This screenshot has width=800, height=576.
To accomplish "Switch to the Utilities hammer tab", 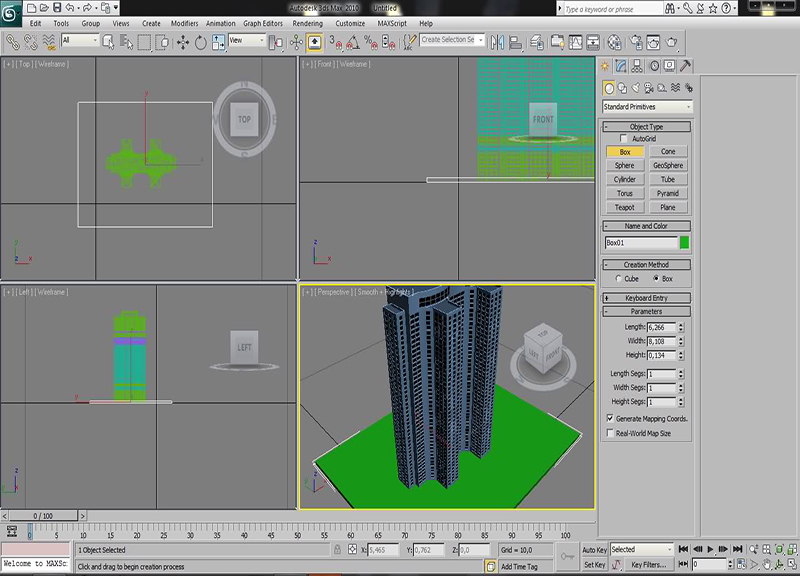I will (x=685, y=66).
